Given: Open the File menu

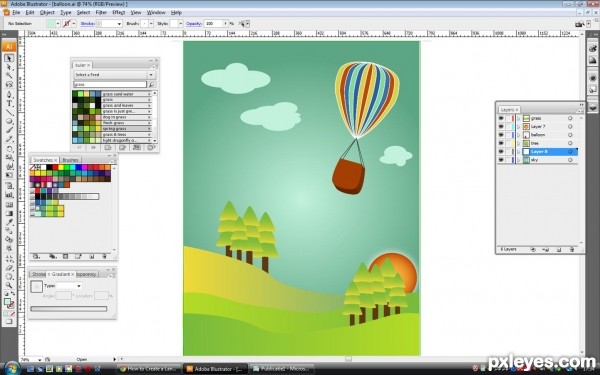Looking at the screenshot, I should (16, 13).
